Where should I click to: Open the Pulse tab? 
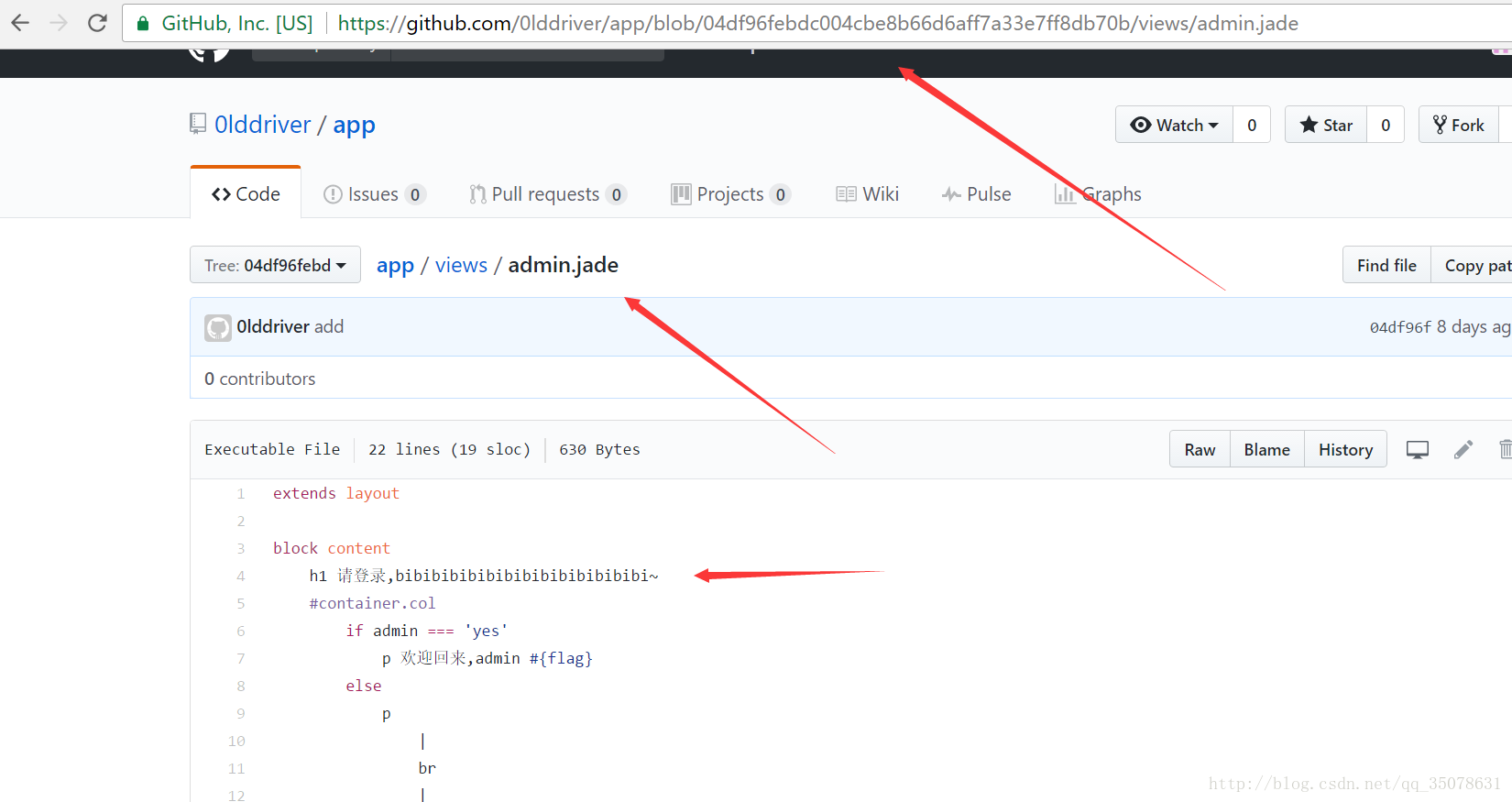tap(976, 194)
